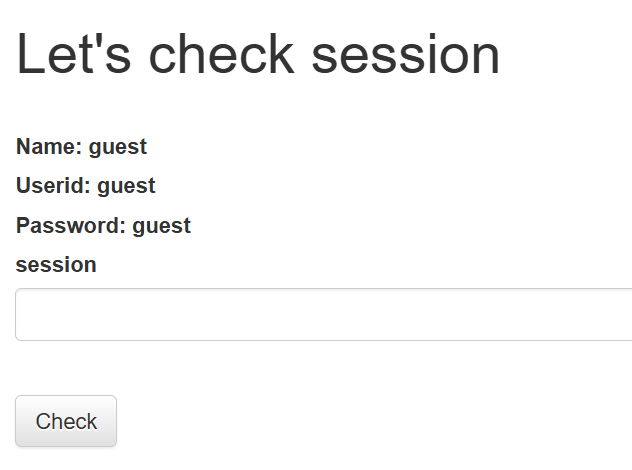Click the "Name:" label text
Image resolution: width=632 pixels, height=470 pixels.
click(x=49, y=146)
